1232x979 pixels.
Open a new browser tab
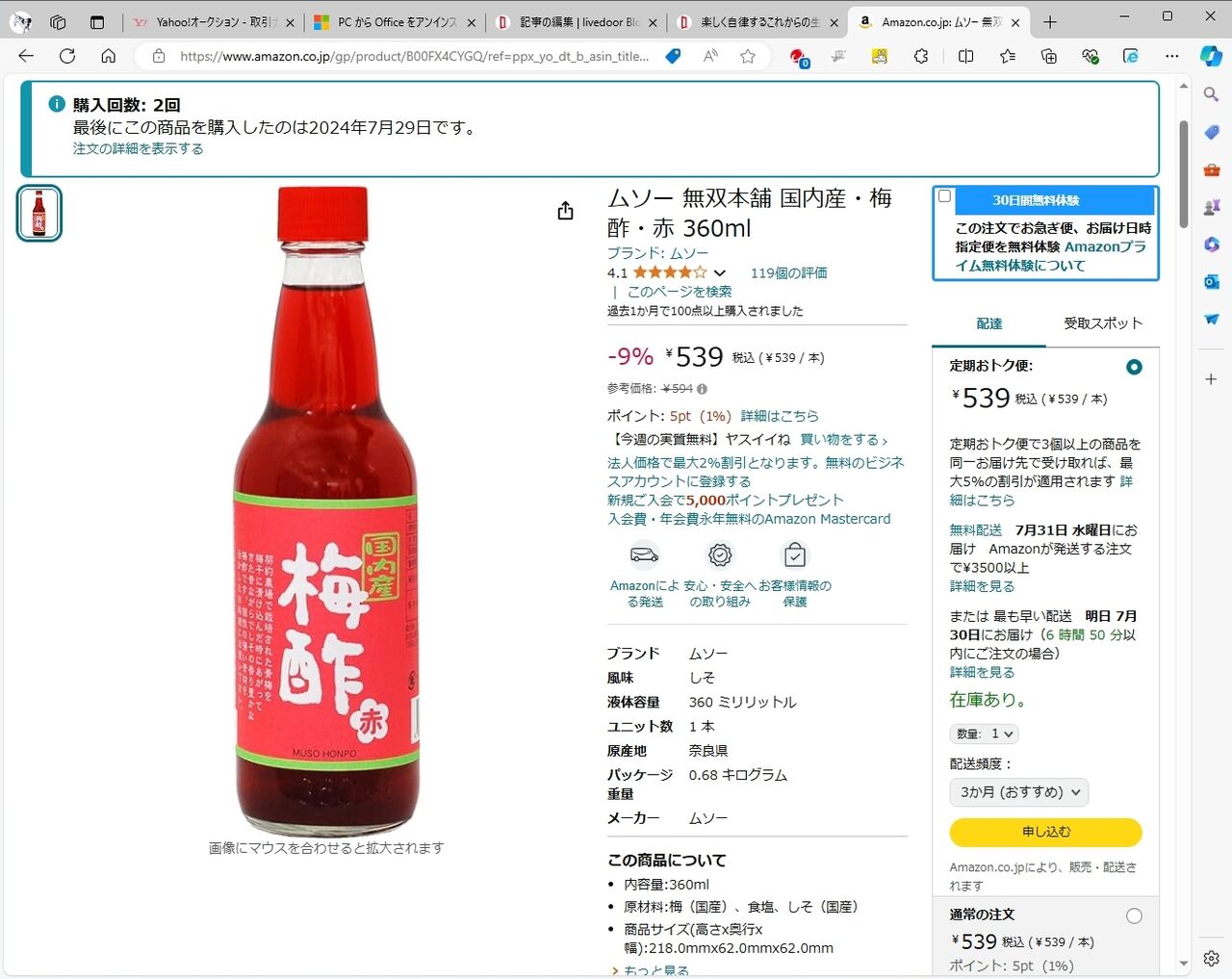[1050, 21]
